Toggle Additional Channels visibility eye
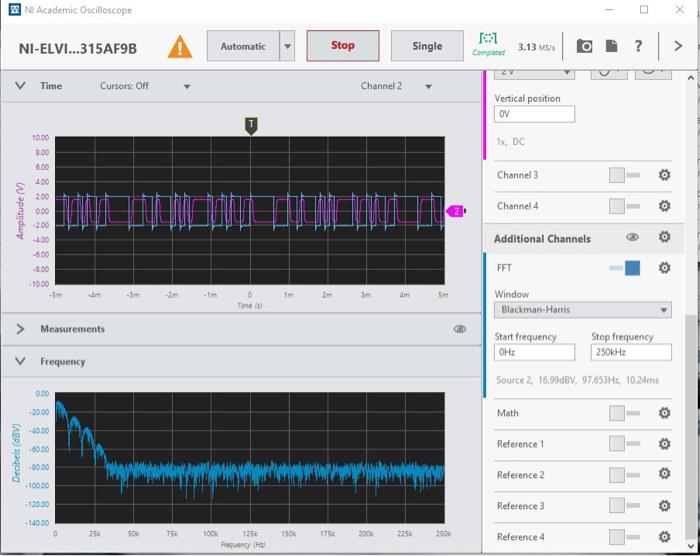This screenshot has width=700, height=556. coord(632,237)
